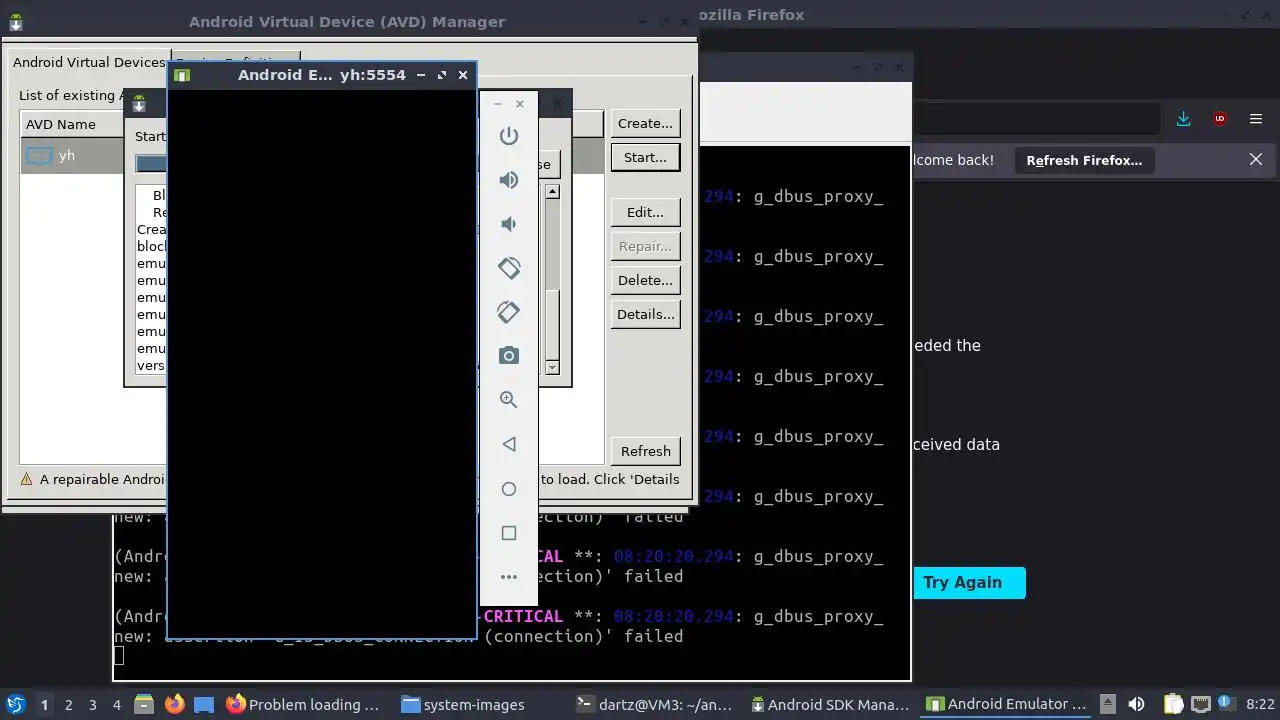This screenshot has width=1280, height=720.
Task: Click the network status tray icon
Action: coord(1202,704)
